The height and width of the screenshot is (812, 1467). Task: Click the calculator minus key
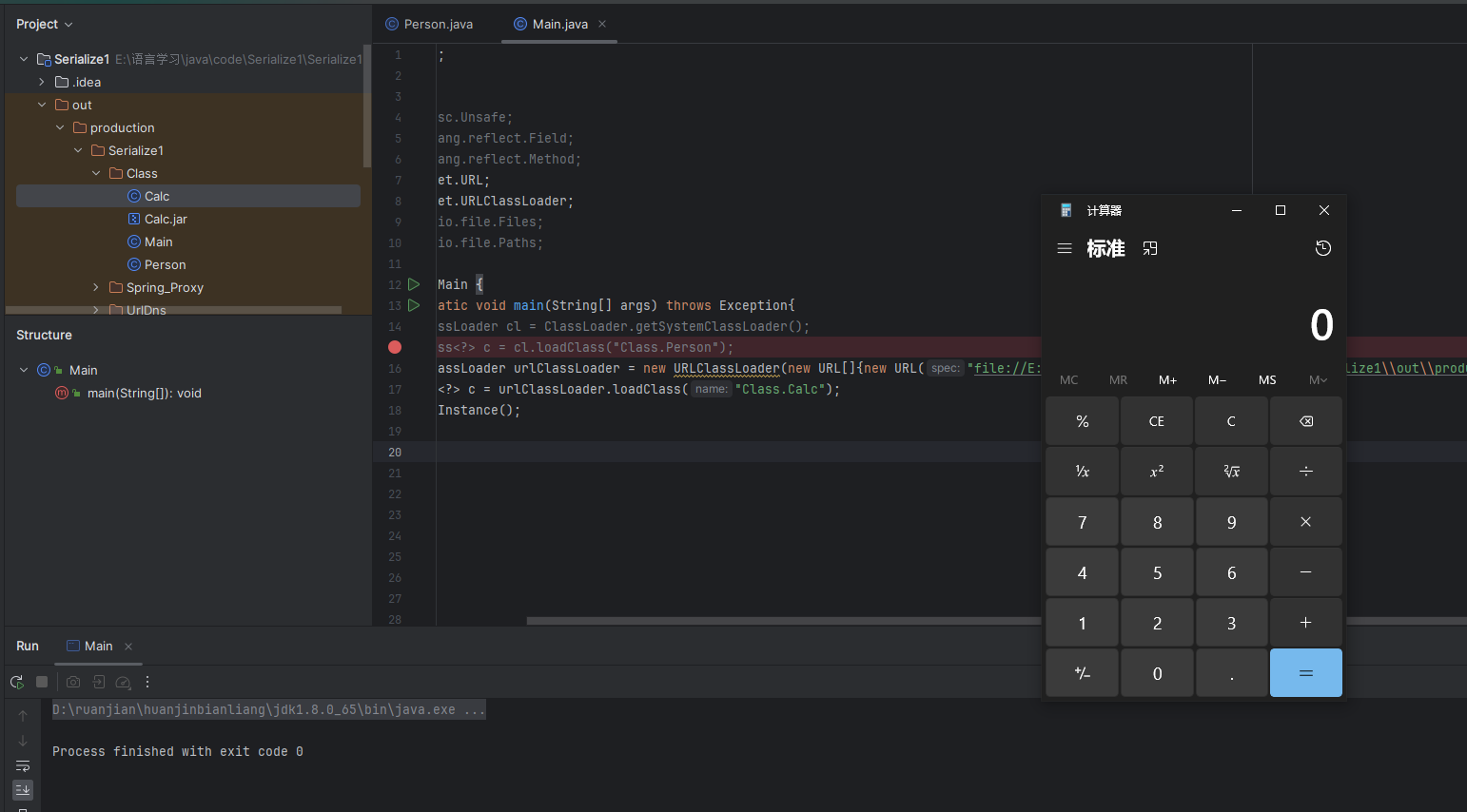point(1306,572)
